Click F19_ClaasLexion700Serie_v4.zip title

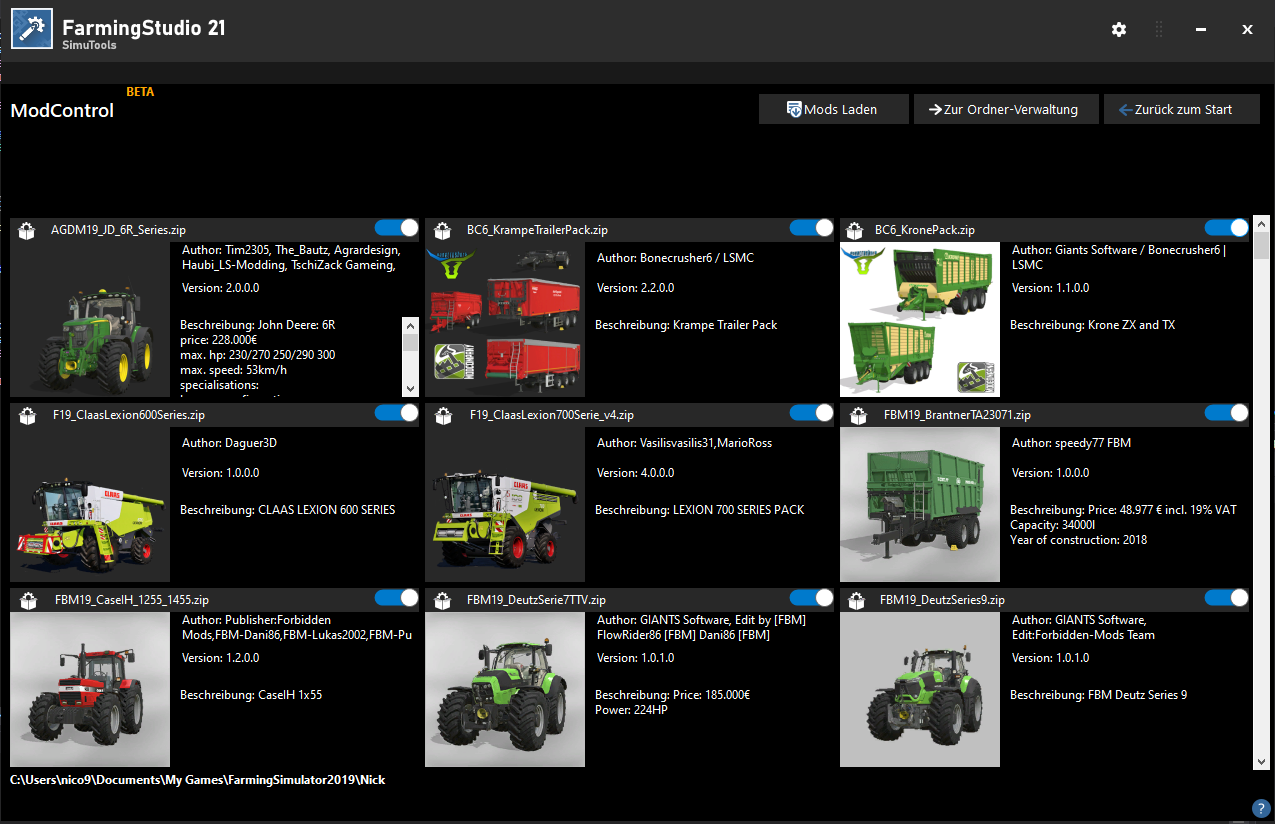552,415
